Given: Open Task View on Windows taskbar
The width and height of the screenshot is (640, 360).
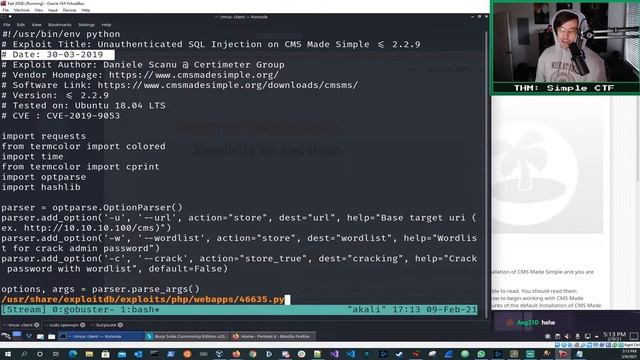Looking at the screenshot, I should (56, 354).
